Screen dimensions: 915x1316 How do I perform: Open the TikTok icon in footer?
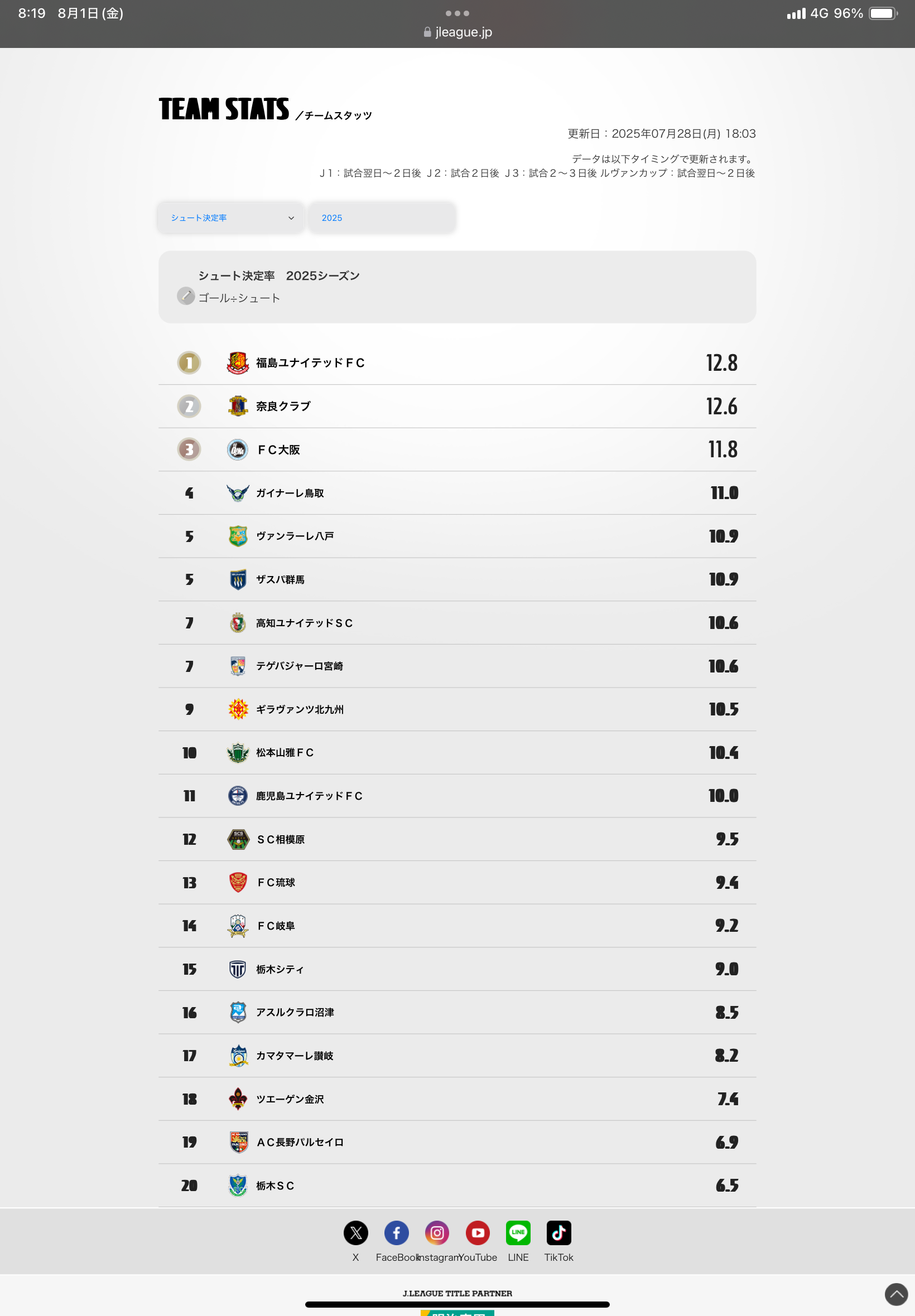tap(559, 1232)
